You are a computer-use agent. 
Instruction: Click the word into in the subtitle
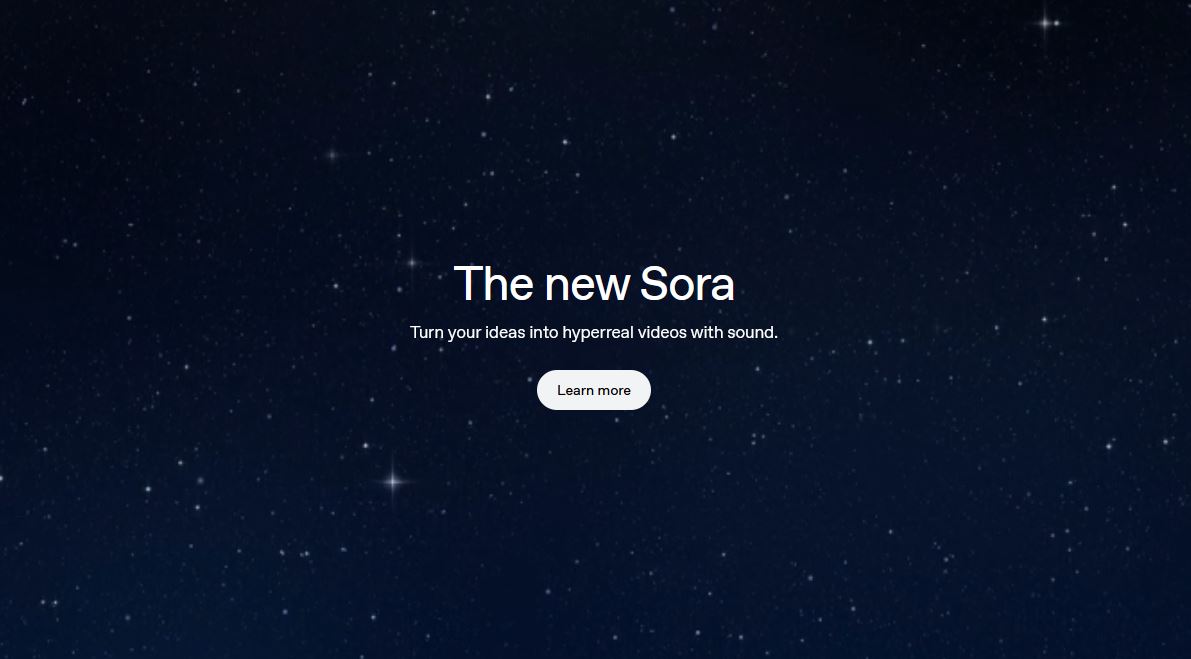(544, 333)
